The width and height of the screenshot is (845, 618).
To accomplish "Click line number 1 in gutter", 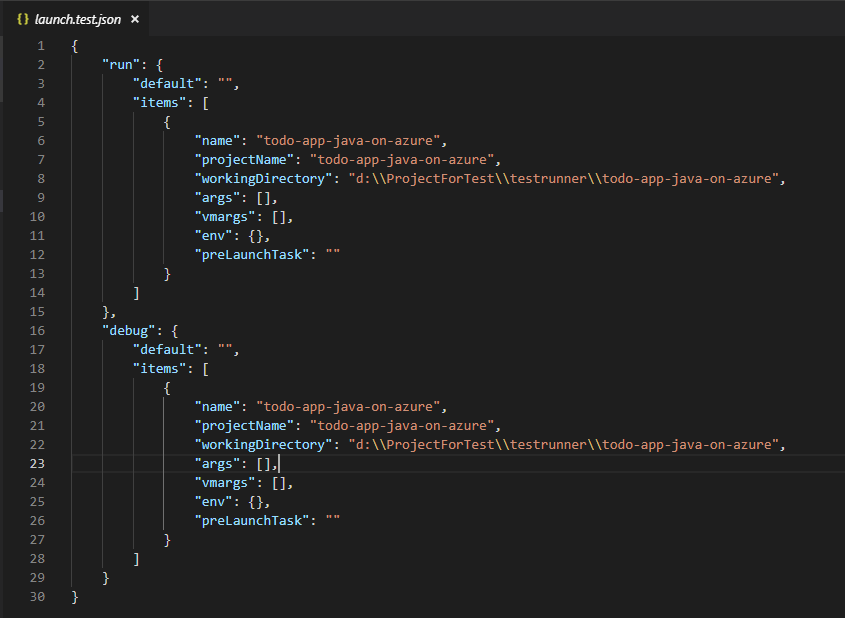I will (41, 46).
